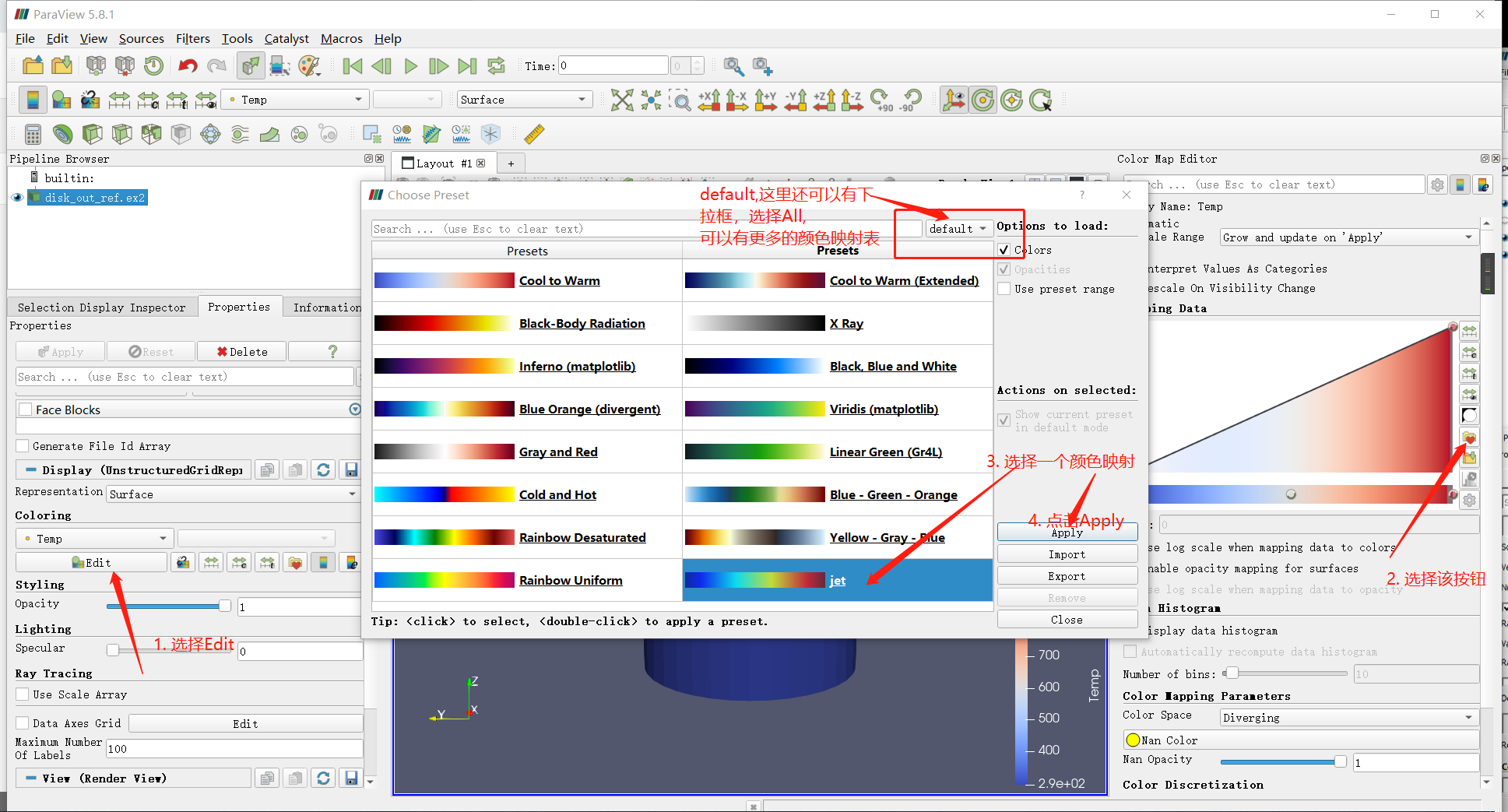Select the Clip filter icon
The image size is (1508, 812).
(x=92, y=134)
